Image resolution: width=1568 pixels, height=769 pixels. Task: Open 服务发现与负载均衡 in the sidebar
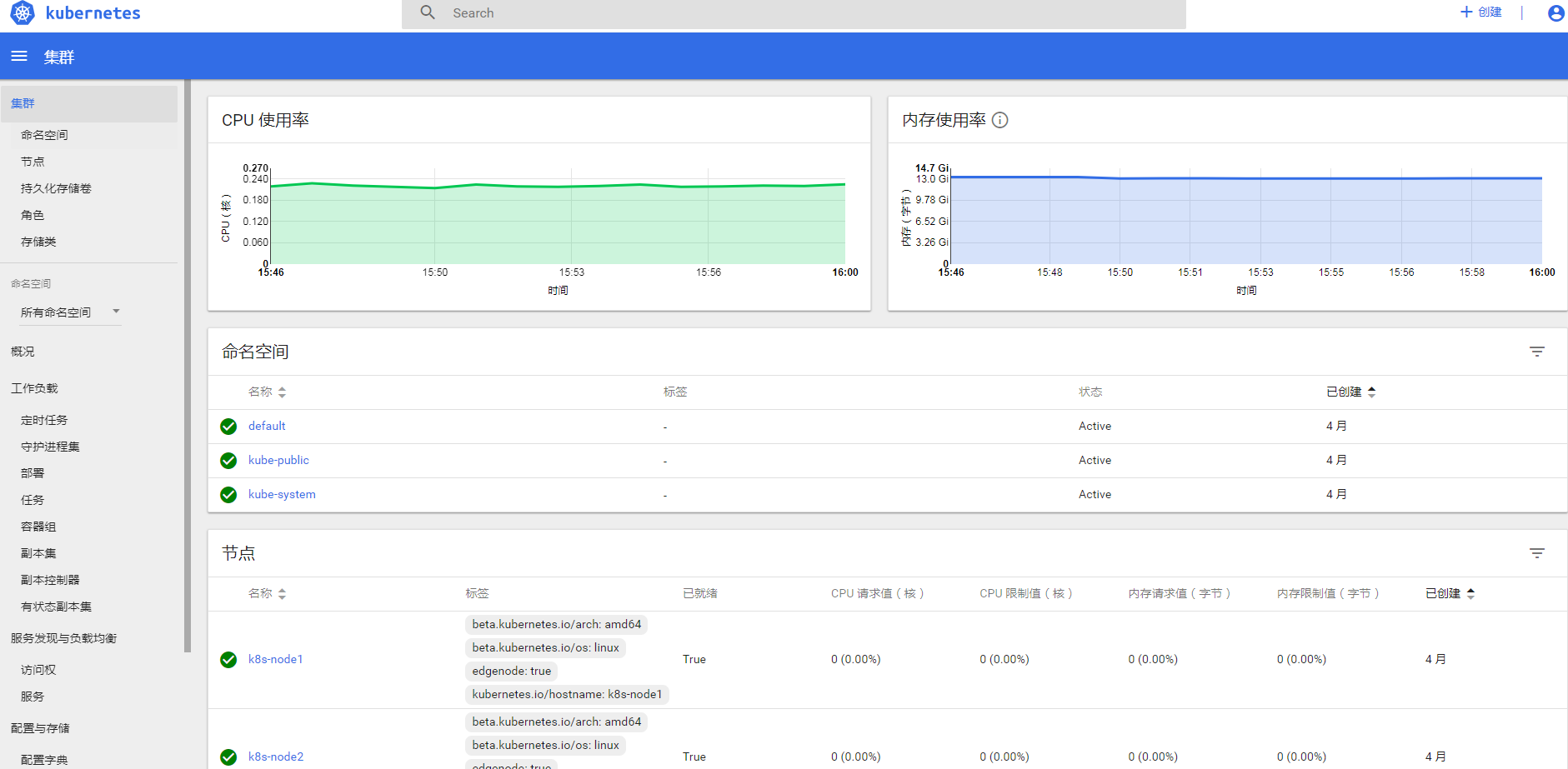pos(63,638)
